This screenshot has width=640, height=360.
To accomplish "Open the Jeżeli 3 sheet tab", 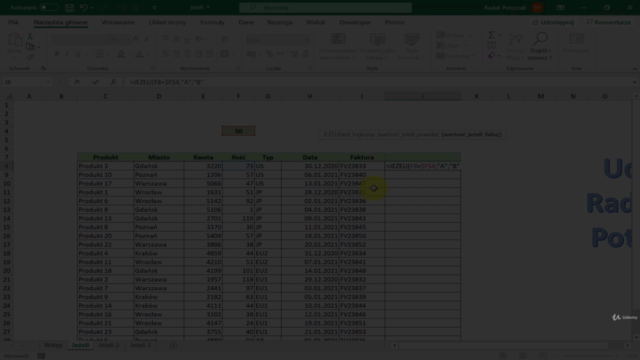I will tap(140, 345).
